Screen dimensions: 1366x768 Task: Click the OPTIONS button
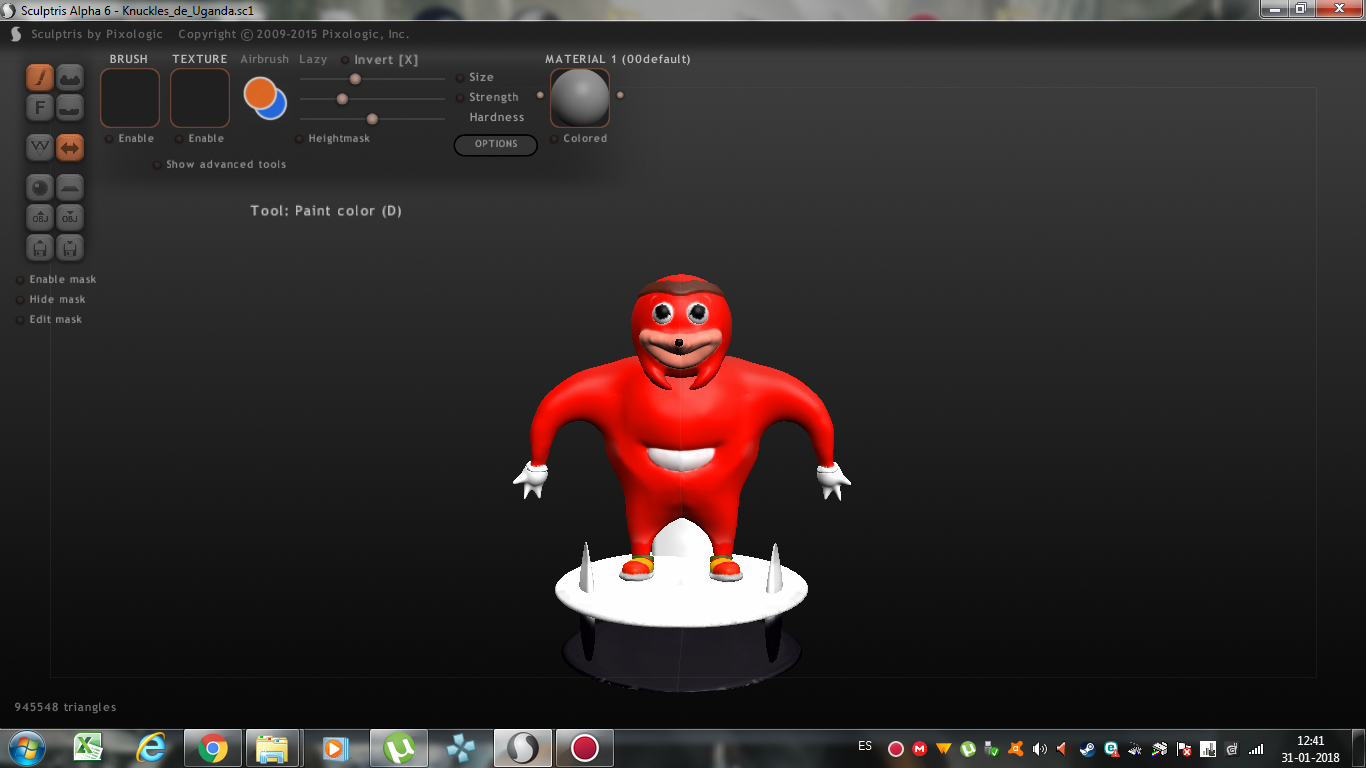tap(496, 144)
